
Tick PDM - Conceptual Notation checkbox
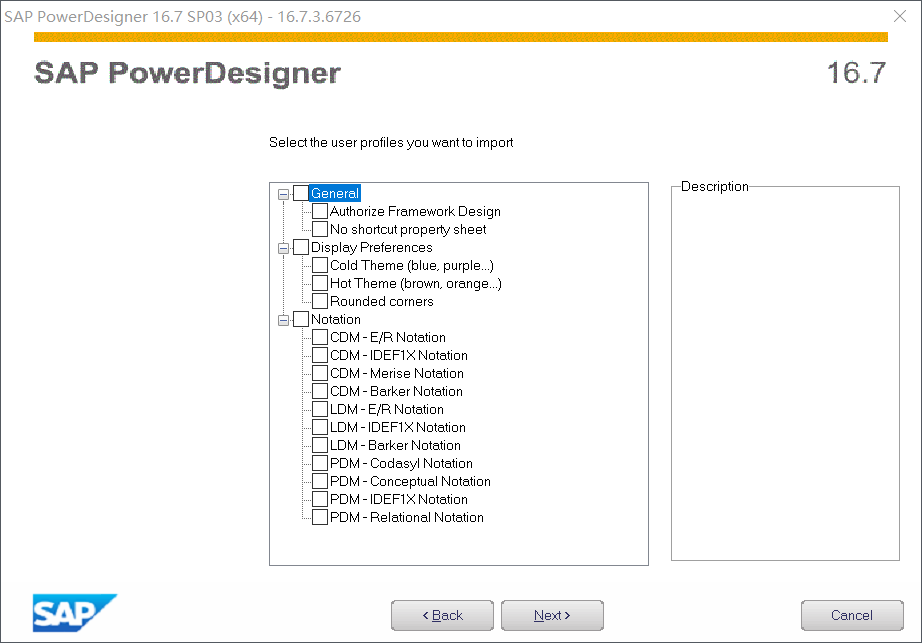320,481
